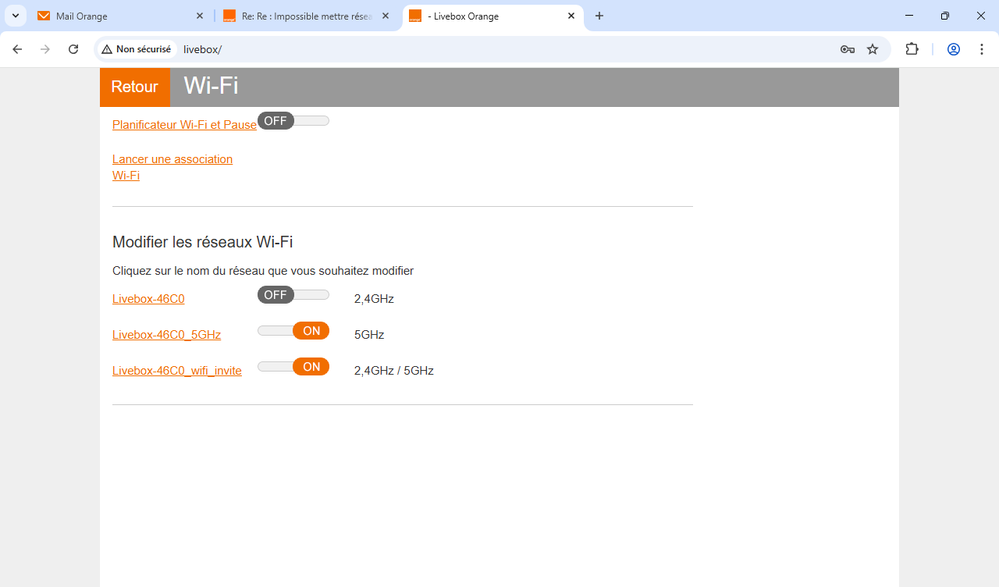Disable the Livebox-46C0_5GHz network switch
Screen dimensions: 999x587
point(293,331)
